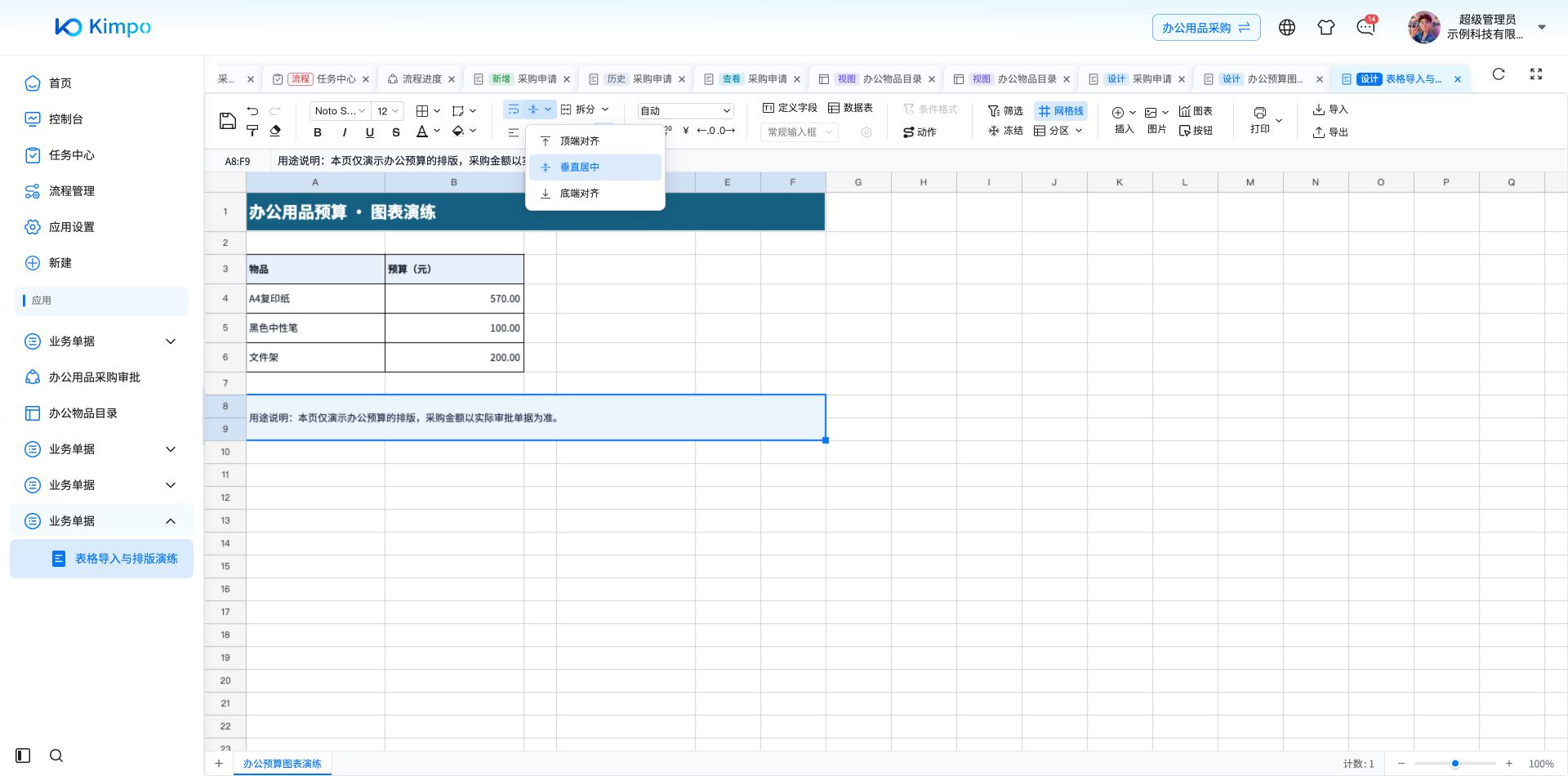
Task: Click the 导出 export button
Action: 1330,132
